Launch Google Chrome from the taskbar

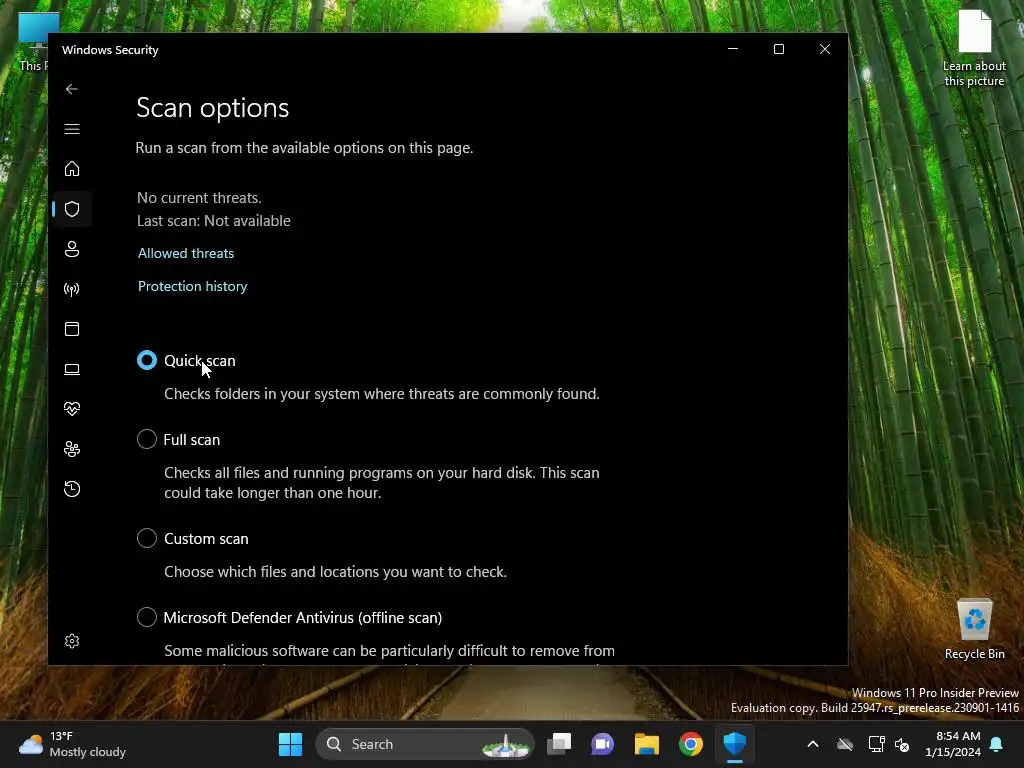[x=690, y=744]
